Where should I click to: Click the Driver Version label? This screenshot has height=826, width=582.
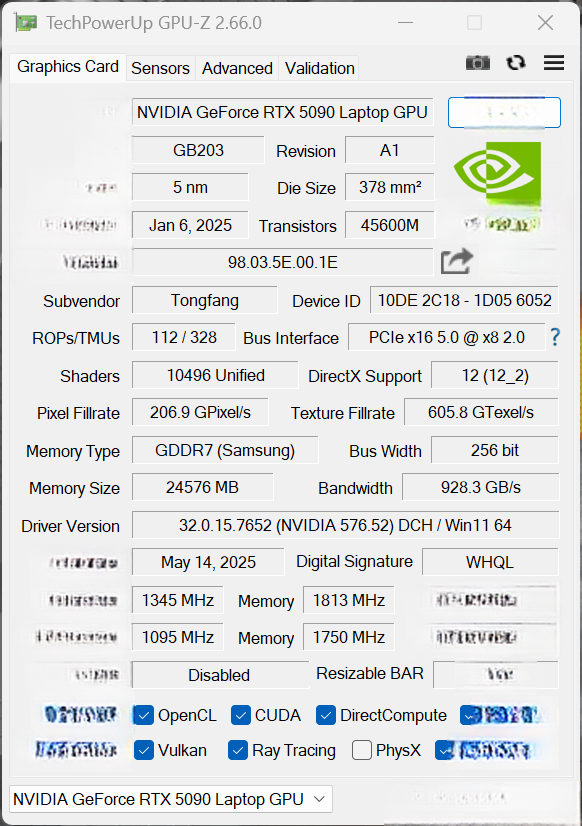pos(70,526)
